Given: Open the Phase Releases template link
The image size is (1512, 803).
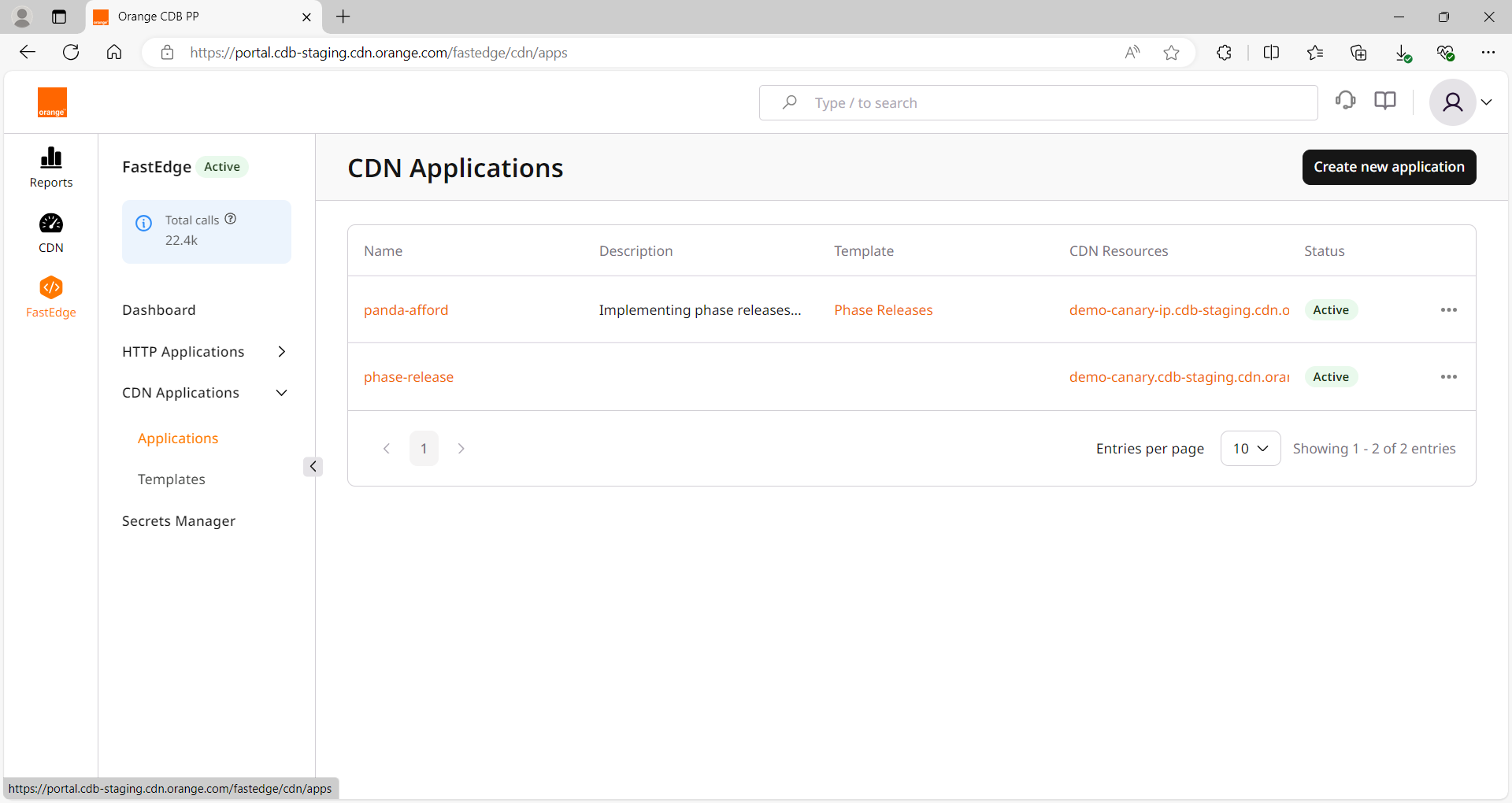Looking at the screenshot, I should (x=883, y=310).
